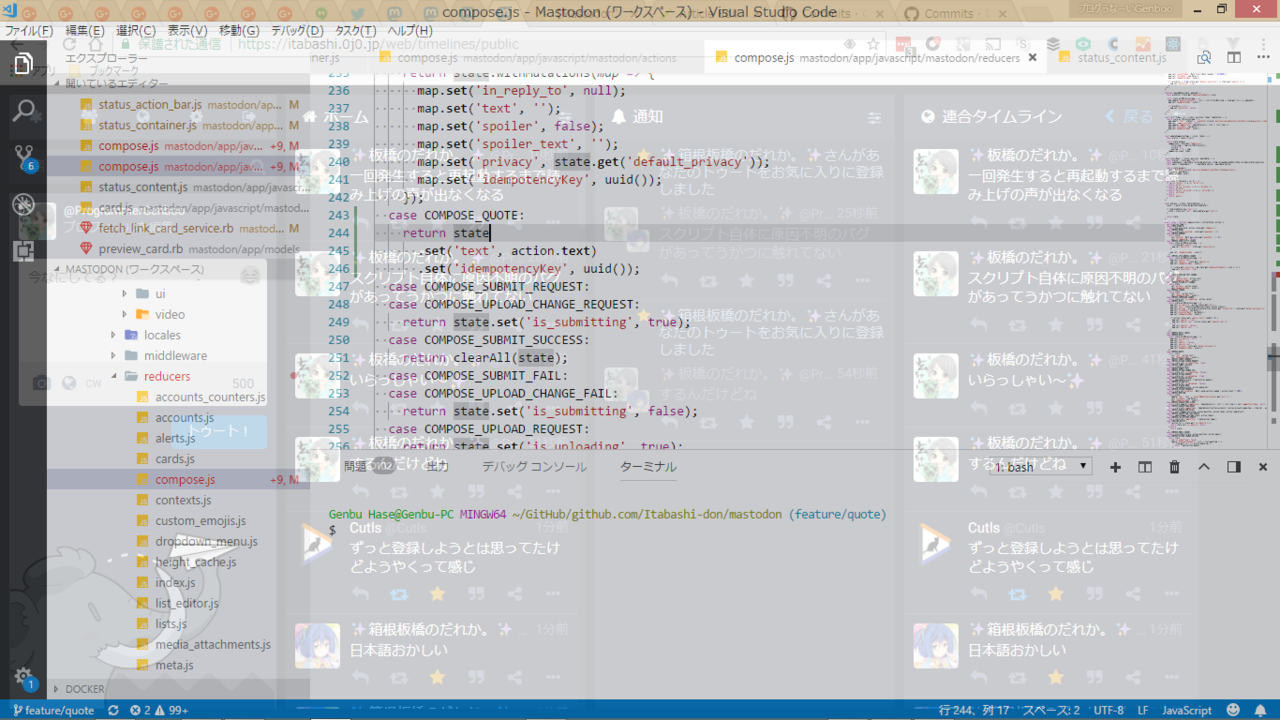Click the settings gear in activity bar
The height and width of the screenshot is (720, 1280).
(23, 676)
